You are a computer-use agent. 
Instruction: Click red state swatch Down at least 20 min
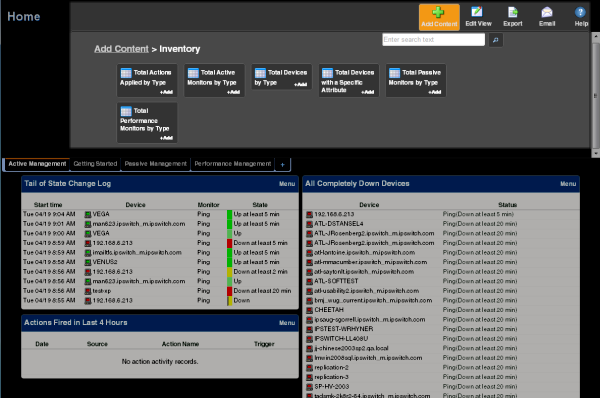(230, 291)
